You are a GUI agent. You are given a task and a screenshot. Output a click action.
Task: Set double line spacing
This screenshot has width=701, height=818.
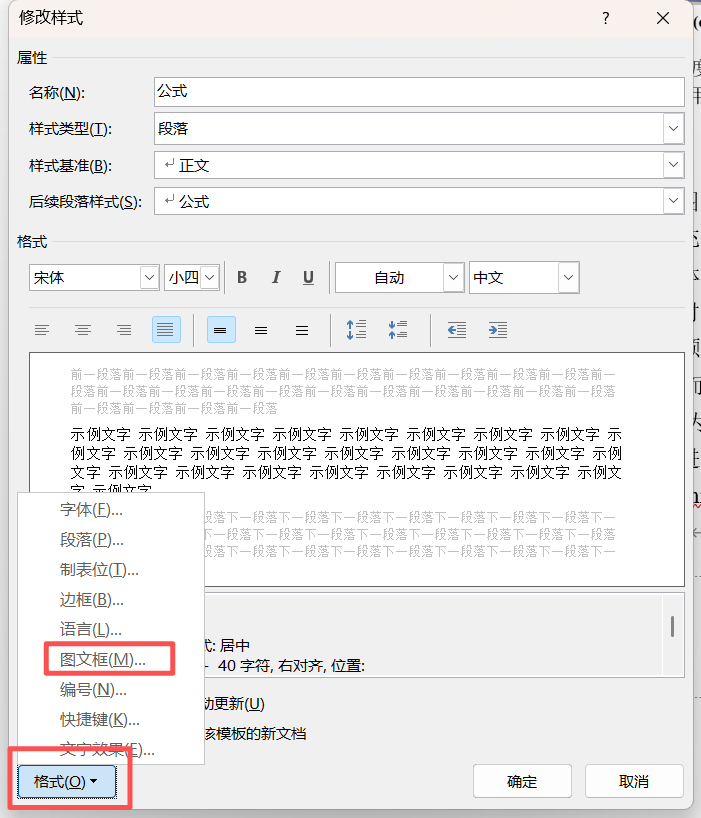pyautogui.click(x=301, y=330)
